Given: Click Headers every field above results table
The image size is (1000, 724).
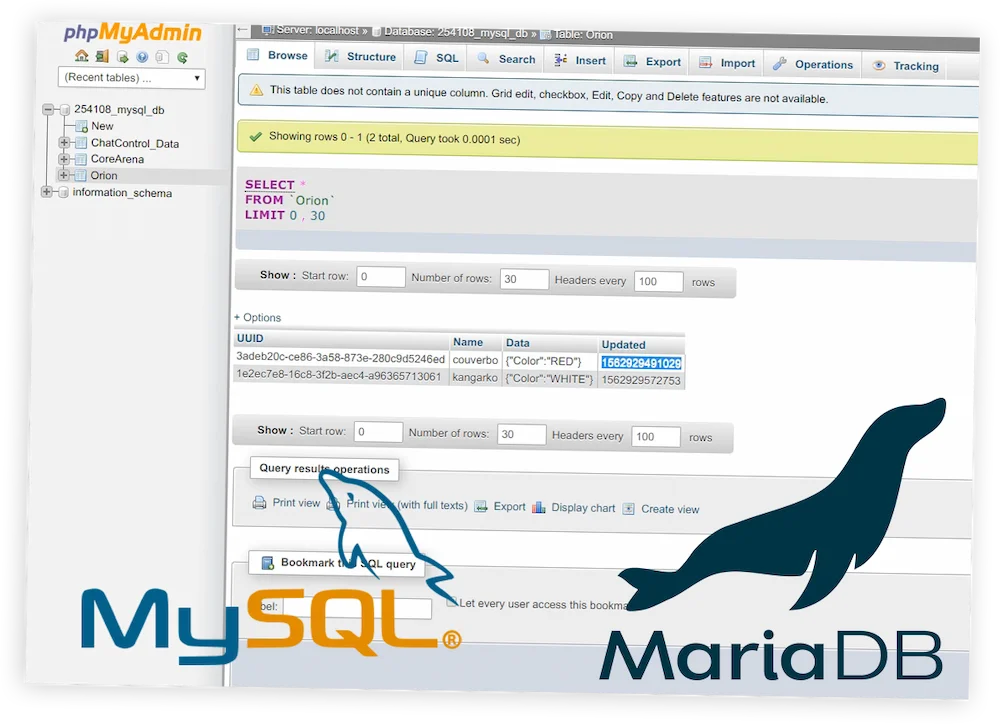Looking at the screenshot, I should (659, 281).
